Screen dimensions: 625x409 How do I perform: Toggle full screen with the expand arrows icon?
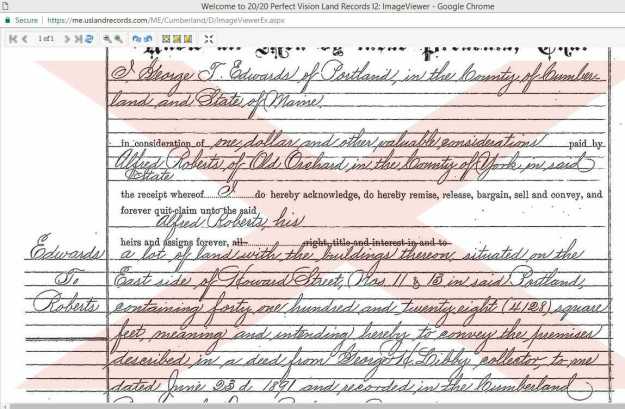point(208,38)
